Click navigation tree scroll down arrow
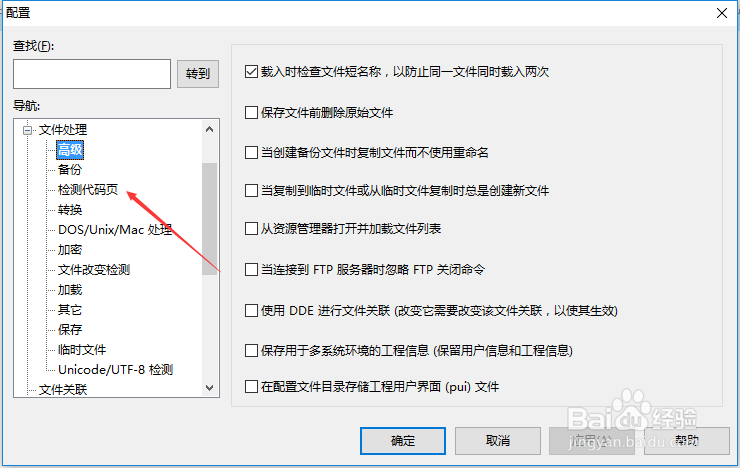This screenshot has width=740, height=468. tap(210, 388)
